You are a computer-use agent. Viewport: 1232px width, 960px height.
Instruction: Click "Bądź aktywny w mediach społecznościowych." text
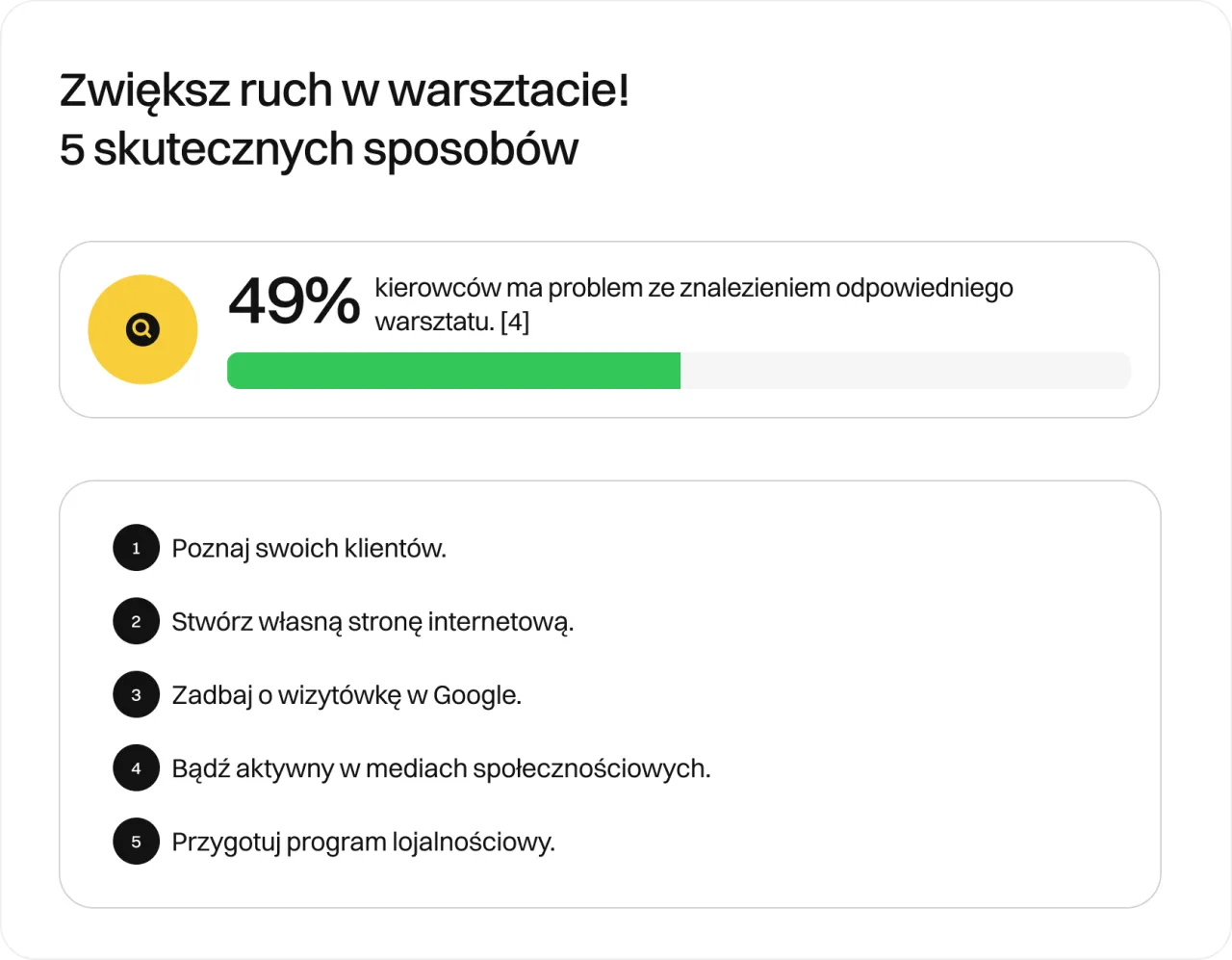pyautogui.click(x=441, y=768)
